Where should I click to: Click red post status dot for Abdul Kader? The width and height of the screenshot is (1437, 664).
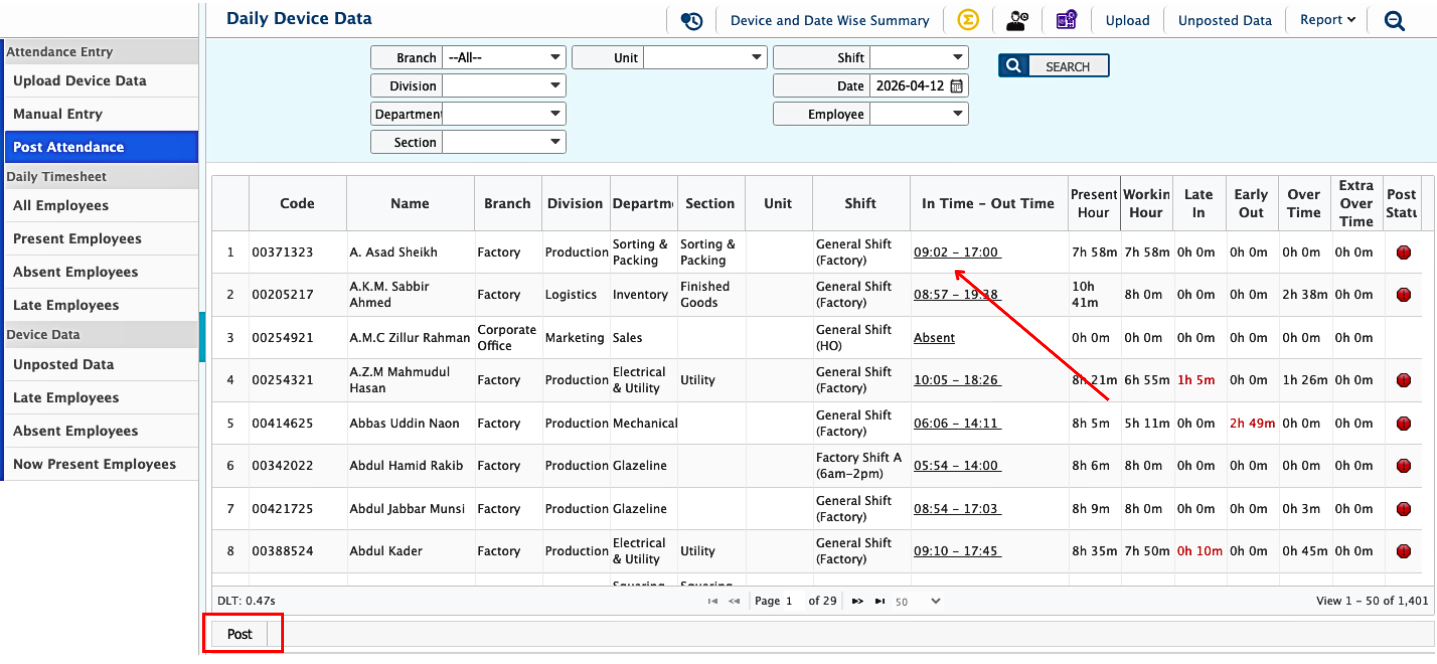pos(1403,551)
